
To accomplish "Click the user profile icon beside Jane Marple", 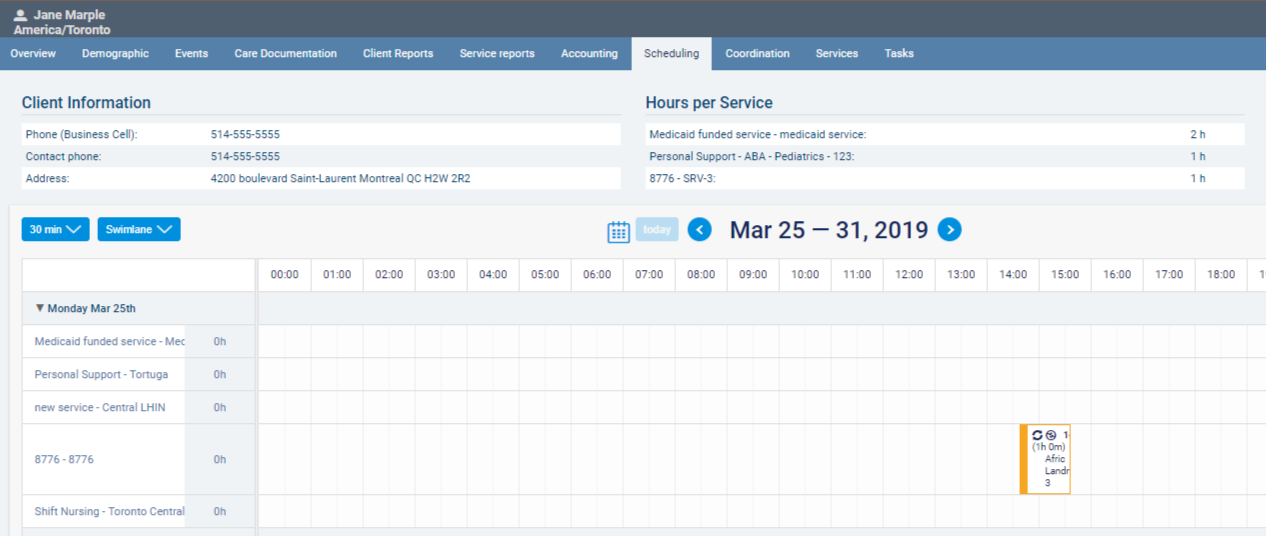I will [x=20, y=15].
